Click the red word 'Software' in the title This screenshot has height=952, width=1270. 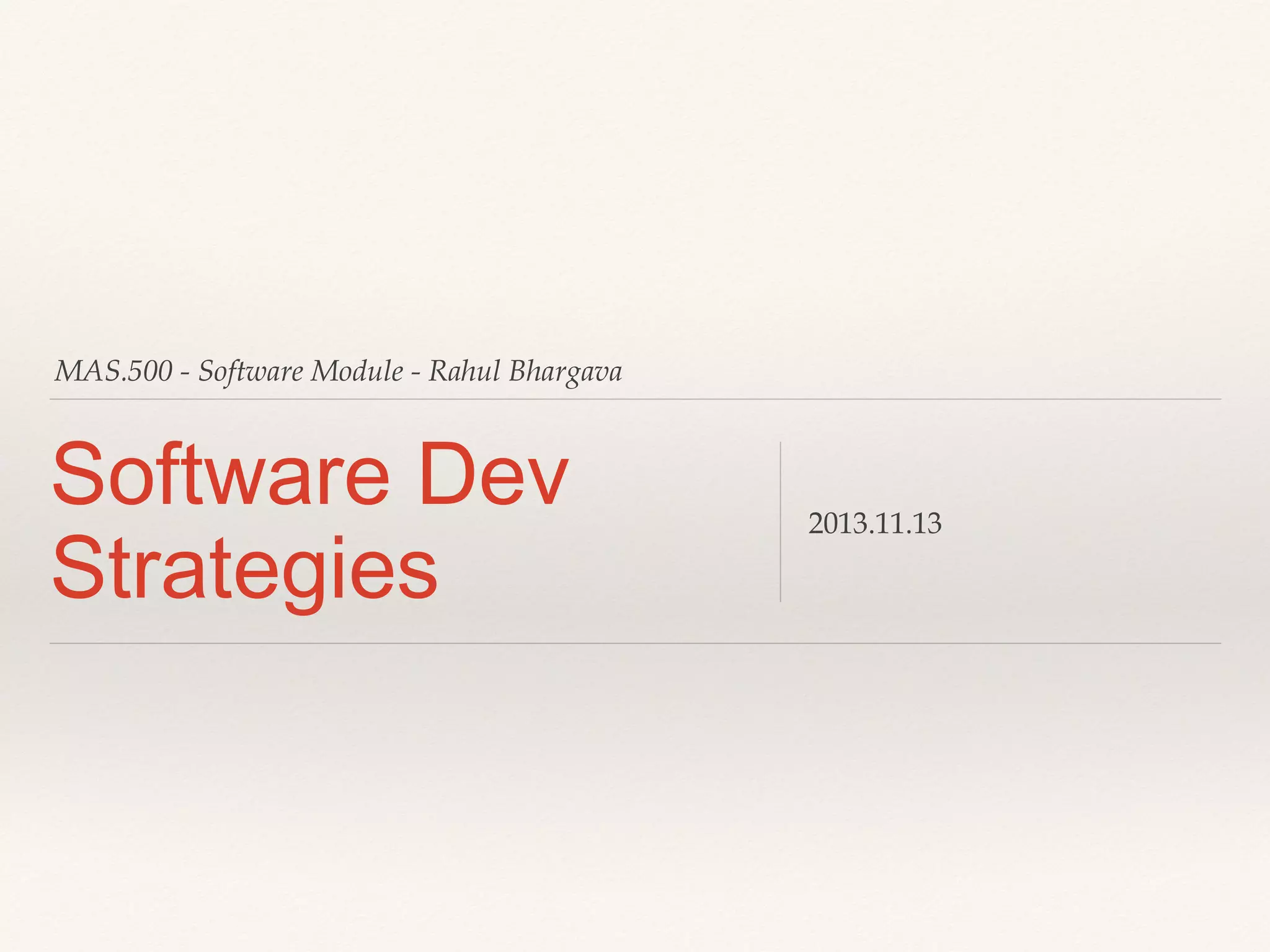tap(221, 474)
